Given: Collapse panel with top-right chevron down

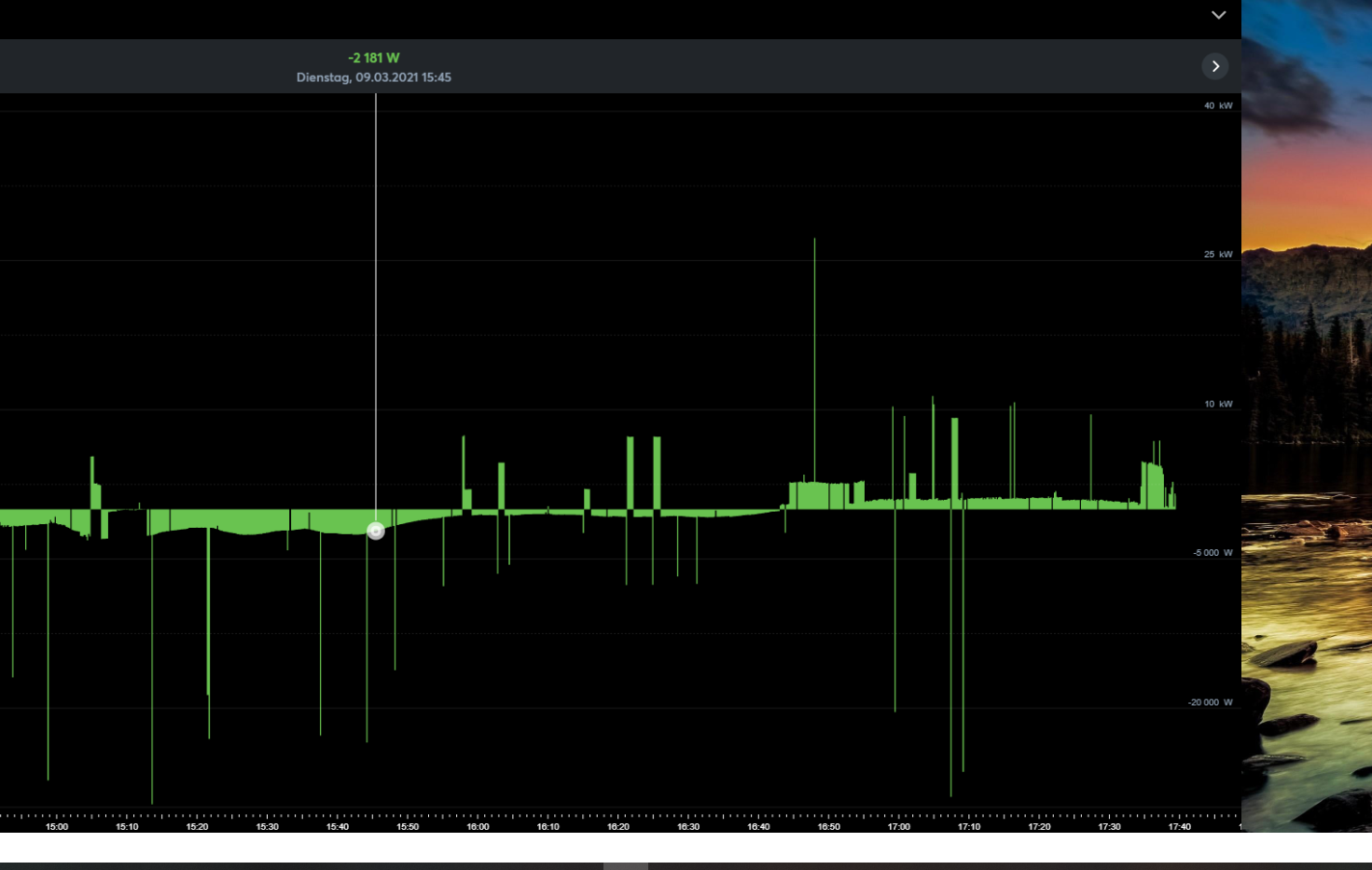Looking at the screenshot, I should click(x=1218, y=15).
